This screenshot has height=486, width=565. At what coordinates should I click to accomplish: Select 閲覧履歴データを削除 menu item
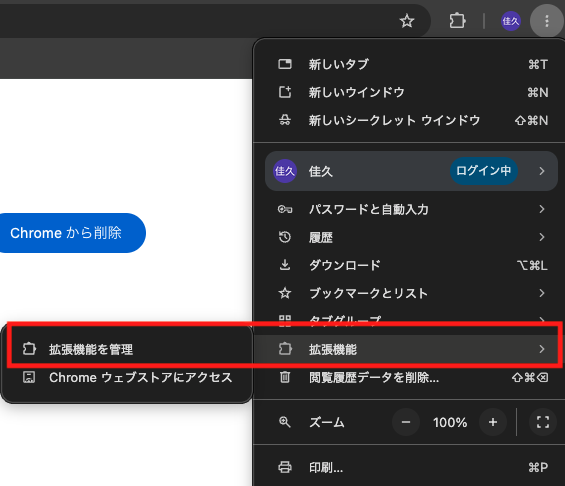coord(411,377)
